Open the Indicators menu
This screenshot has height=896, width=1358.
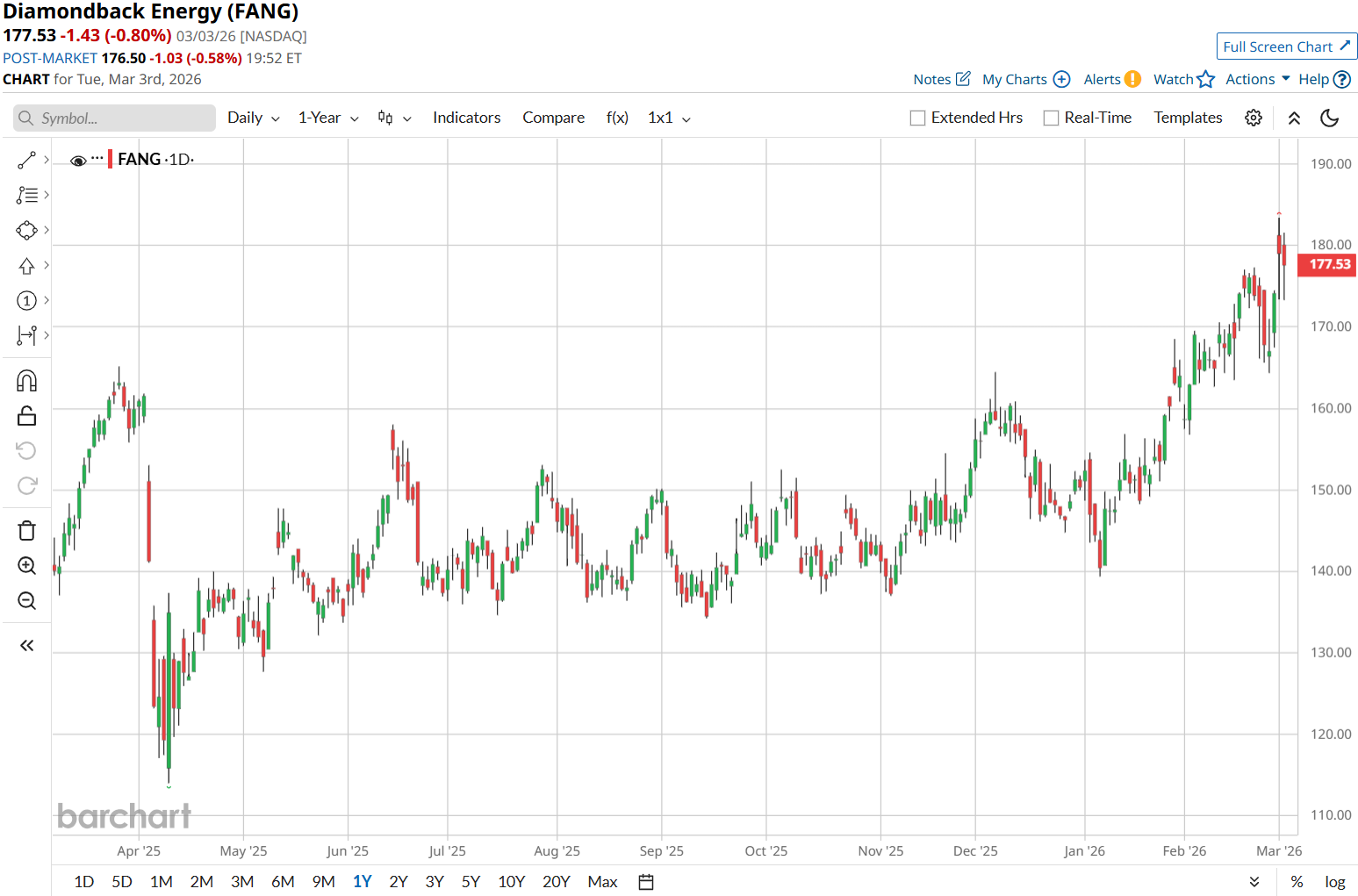[466, 118]
